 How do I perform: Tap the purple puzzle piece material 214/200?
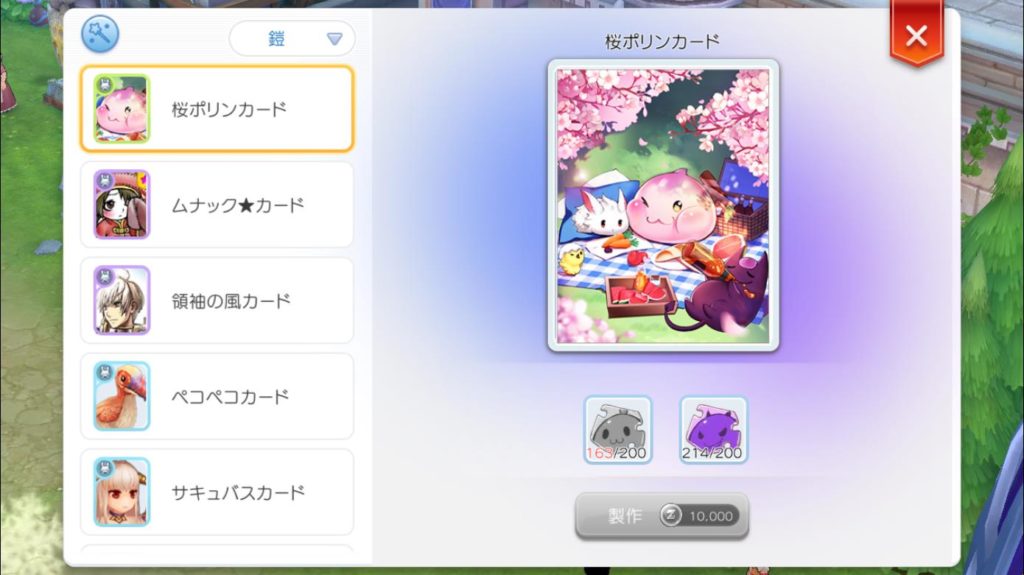point(713,429)
